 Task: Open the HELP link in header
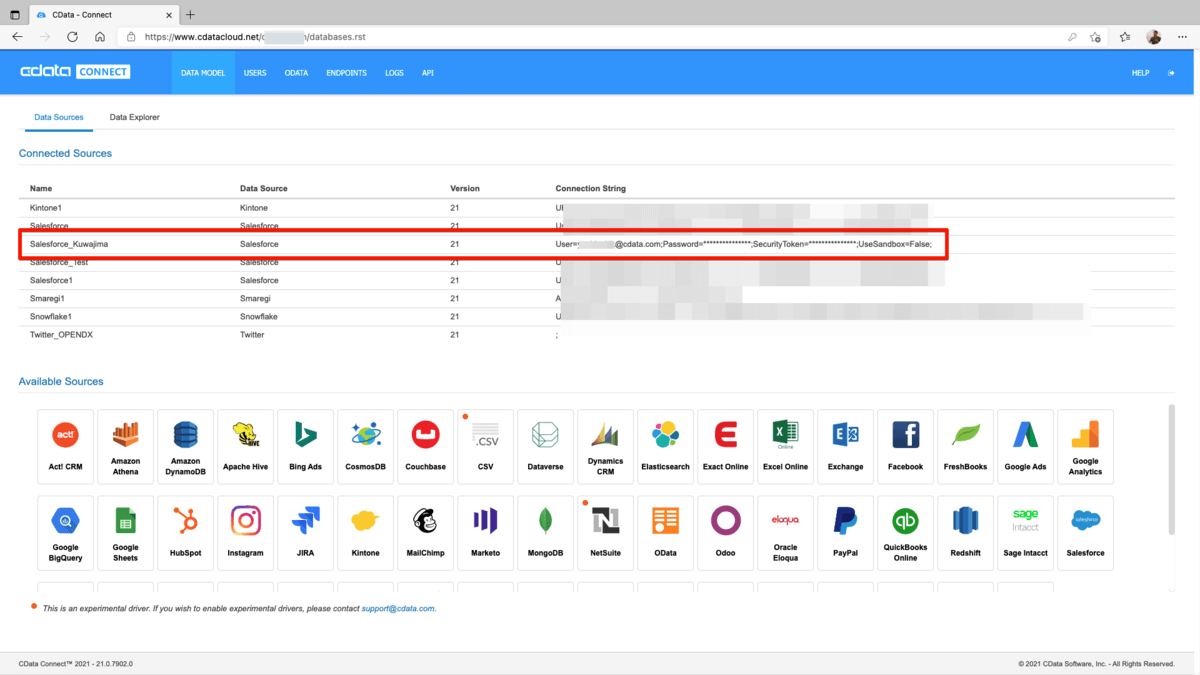pos(1140,73)
